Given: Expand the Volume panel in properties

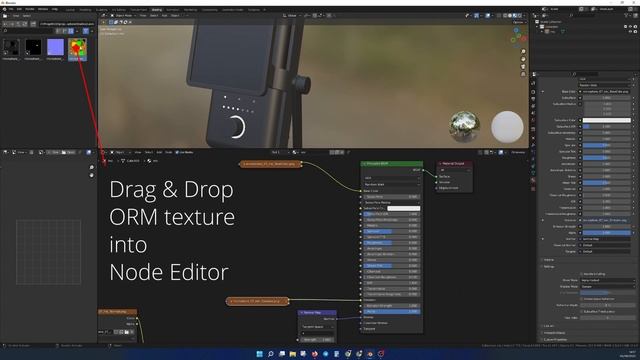Looking at the screenshot, I should (549, 260).
